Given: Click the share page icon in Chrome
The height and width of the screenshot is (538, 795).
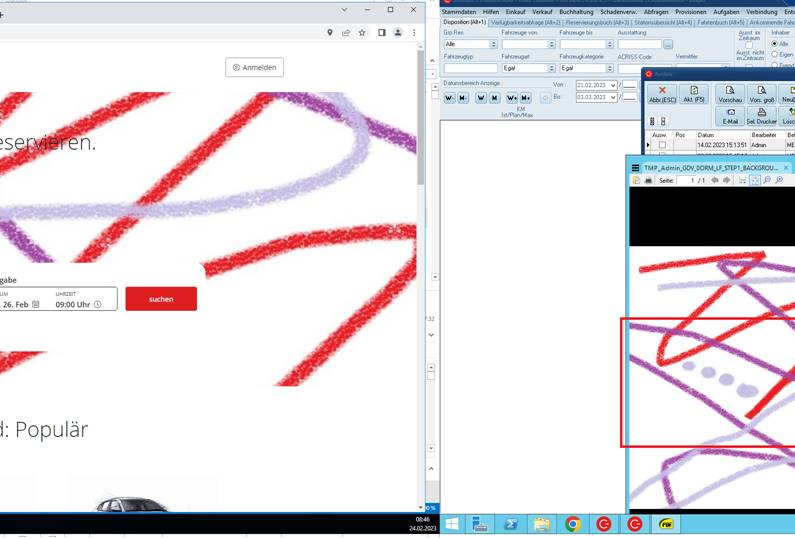Looking at the screenshot, I should point(346,33).
